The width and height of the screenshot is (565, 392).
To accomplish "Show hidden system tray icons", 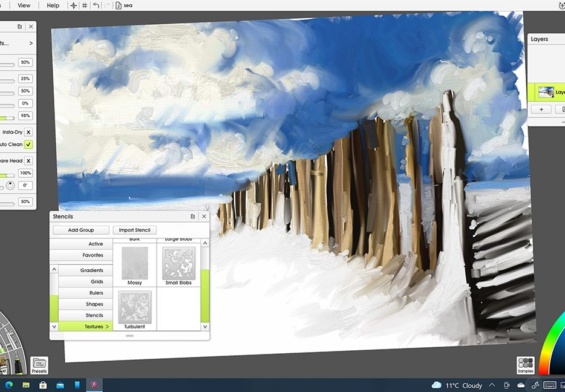I will 492,385.
